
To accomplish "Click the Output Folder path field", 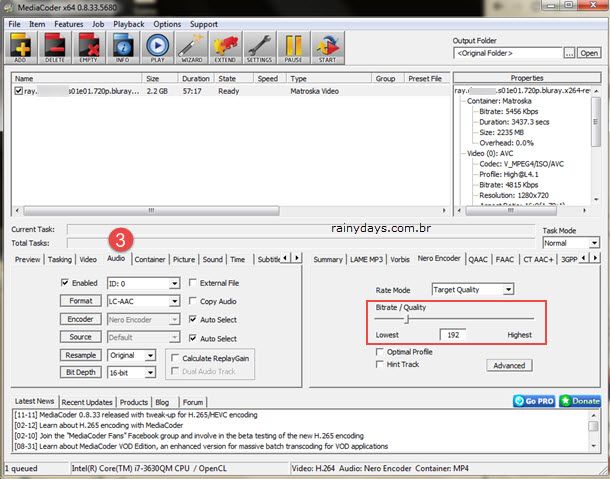I will pyautogui.click(x=508, y=53).
